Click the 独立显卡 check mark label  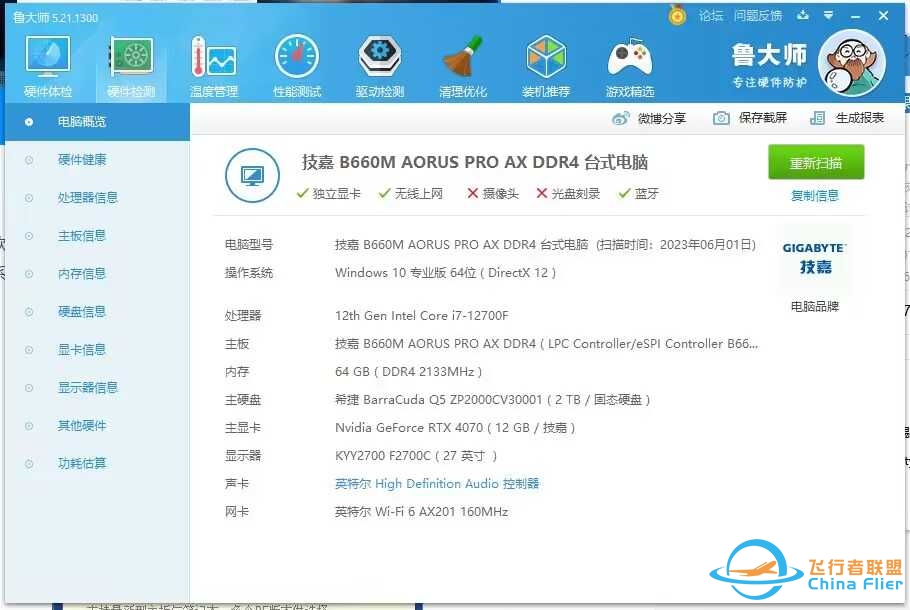(x=328, y=194)
